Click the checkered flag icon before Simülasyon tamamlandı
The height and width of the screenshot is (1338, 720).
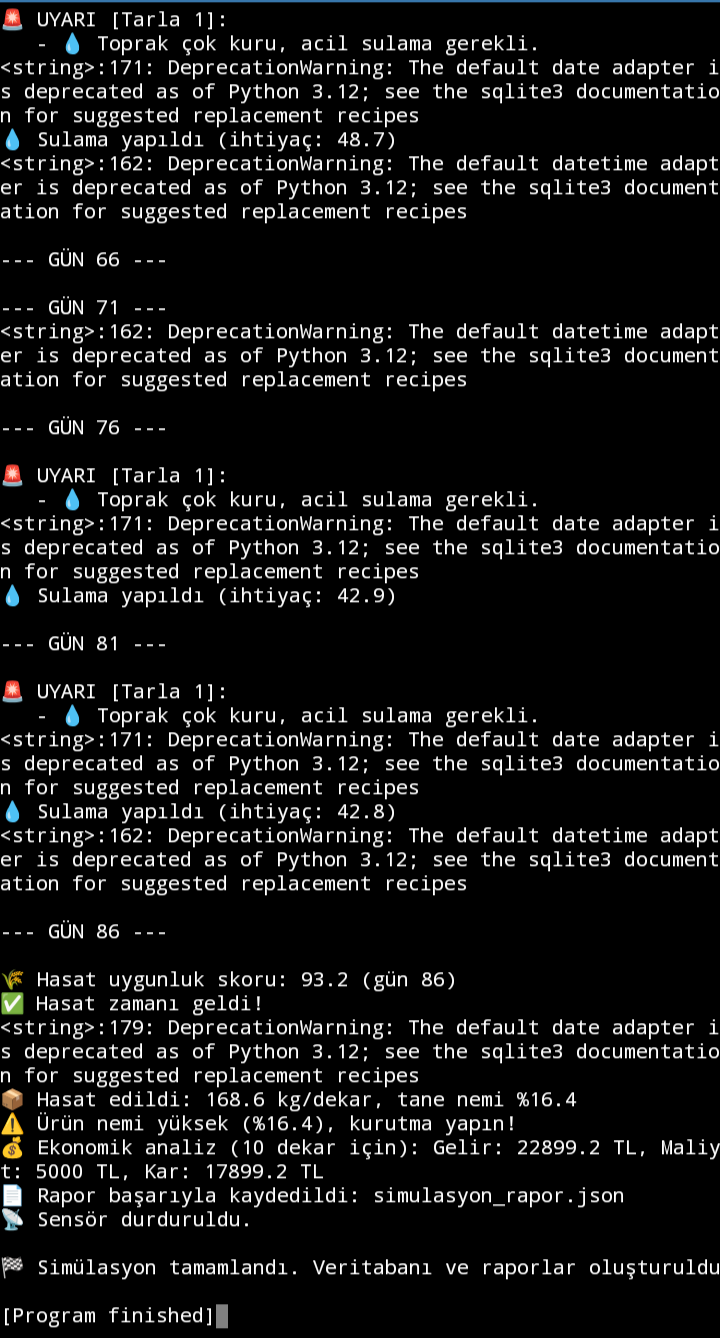(x=12, y=1268)
